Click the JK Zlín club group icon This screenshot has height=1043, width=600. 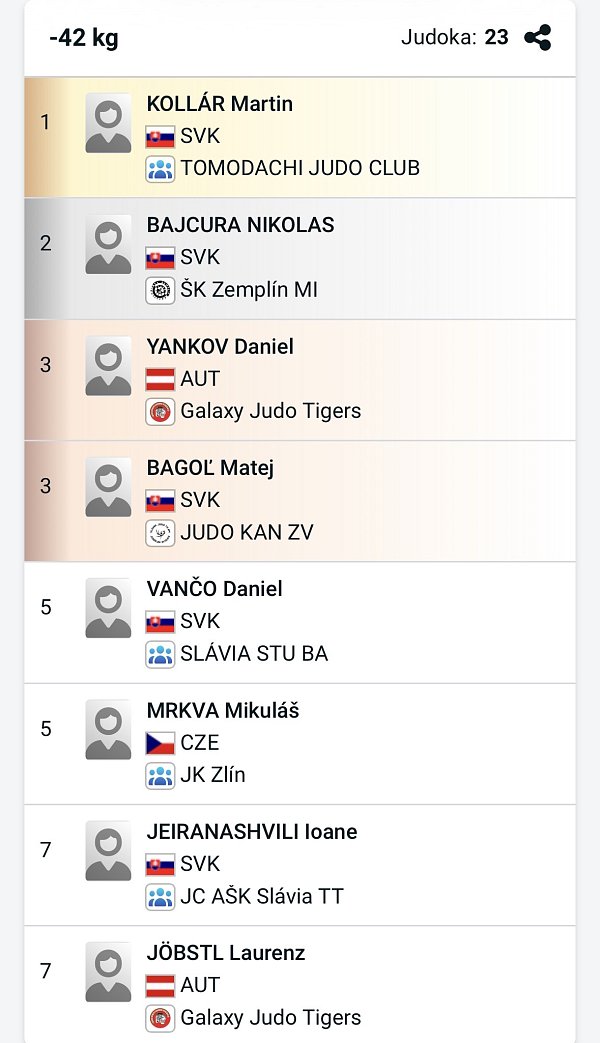pyautogui.click(x=160, y=775)
